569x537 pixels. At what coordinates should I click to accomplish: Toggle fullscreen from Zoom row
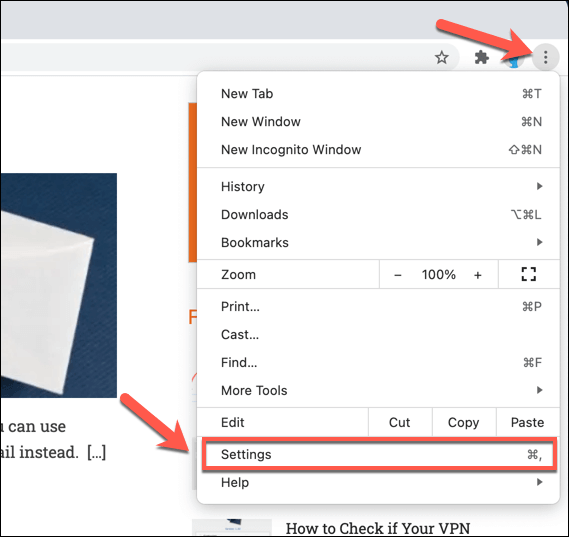[x=528, y=274]
